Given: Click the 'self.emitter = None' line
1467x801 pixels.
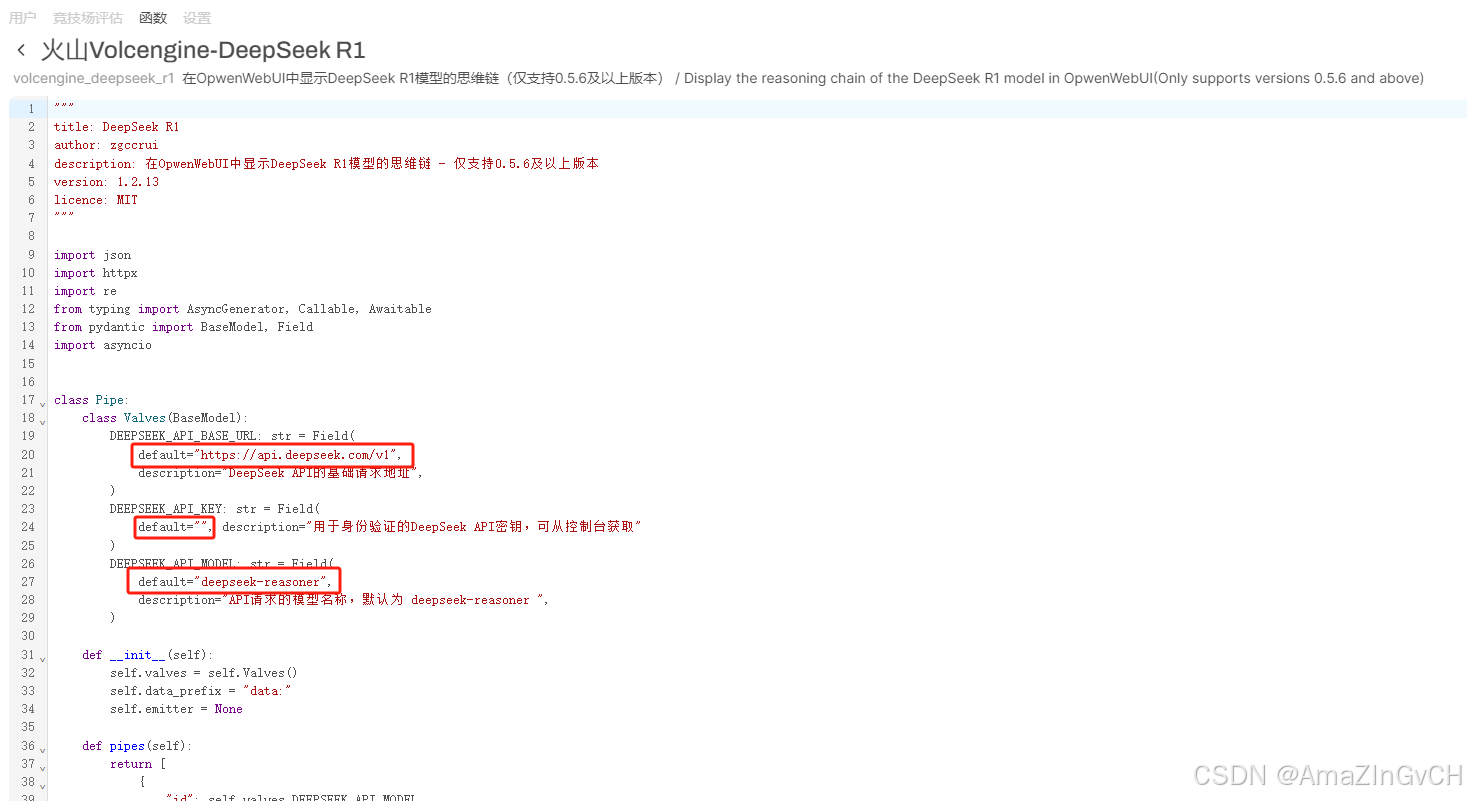Looking at the screenshot, I should click(x=176, y=709).
